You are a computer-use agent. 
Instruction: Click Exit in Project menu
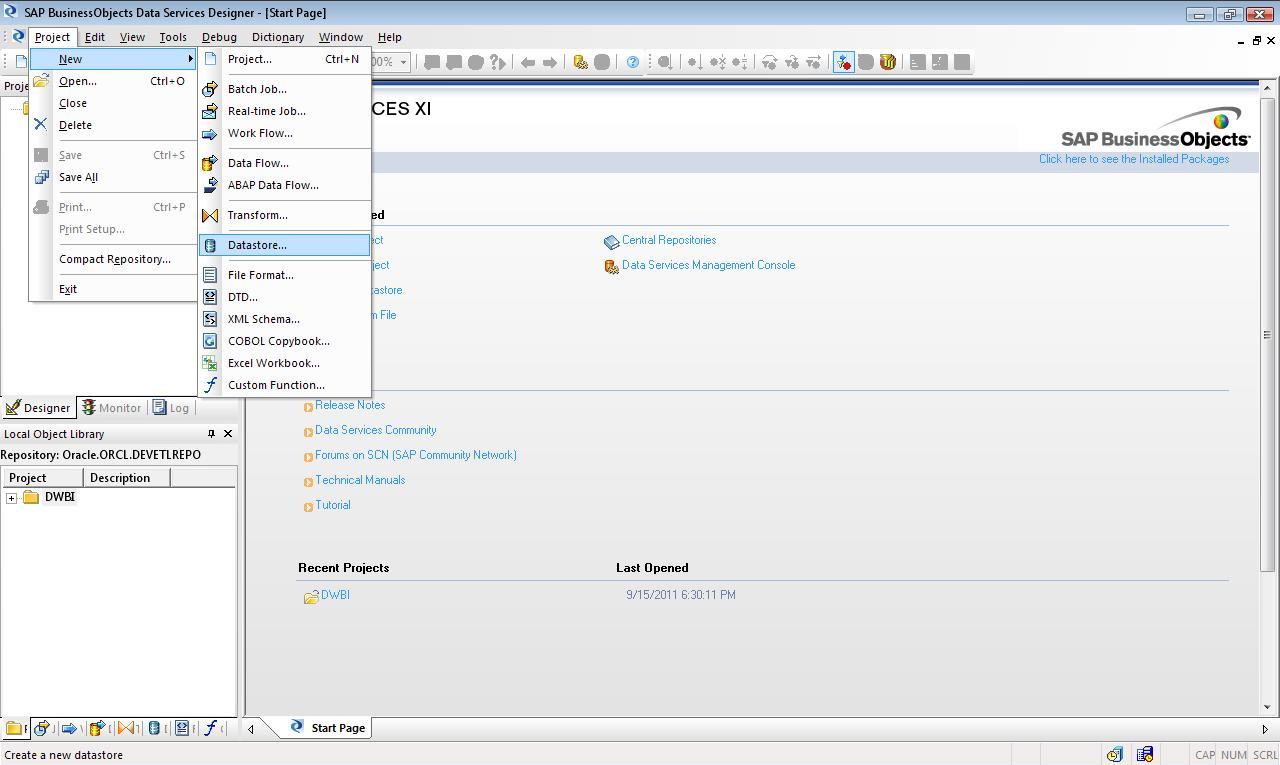click(x=113, y=289)
